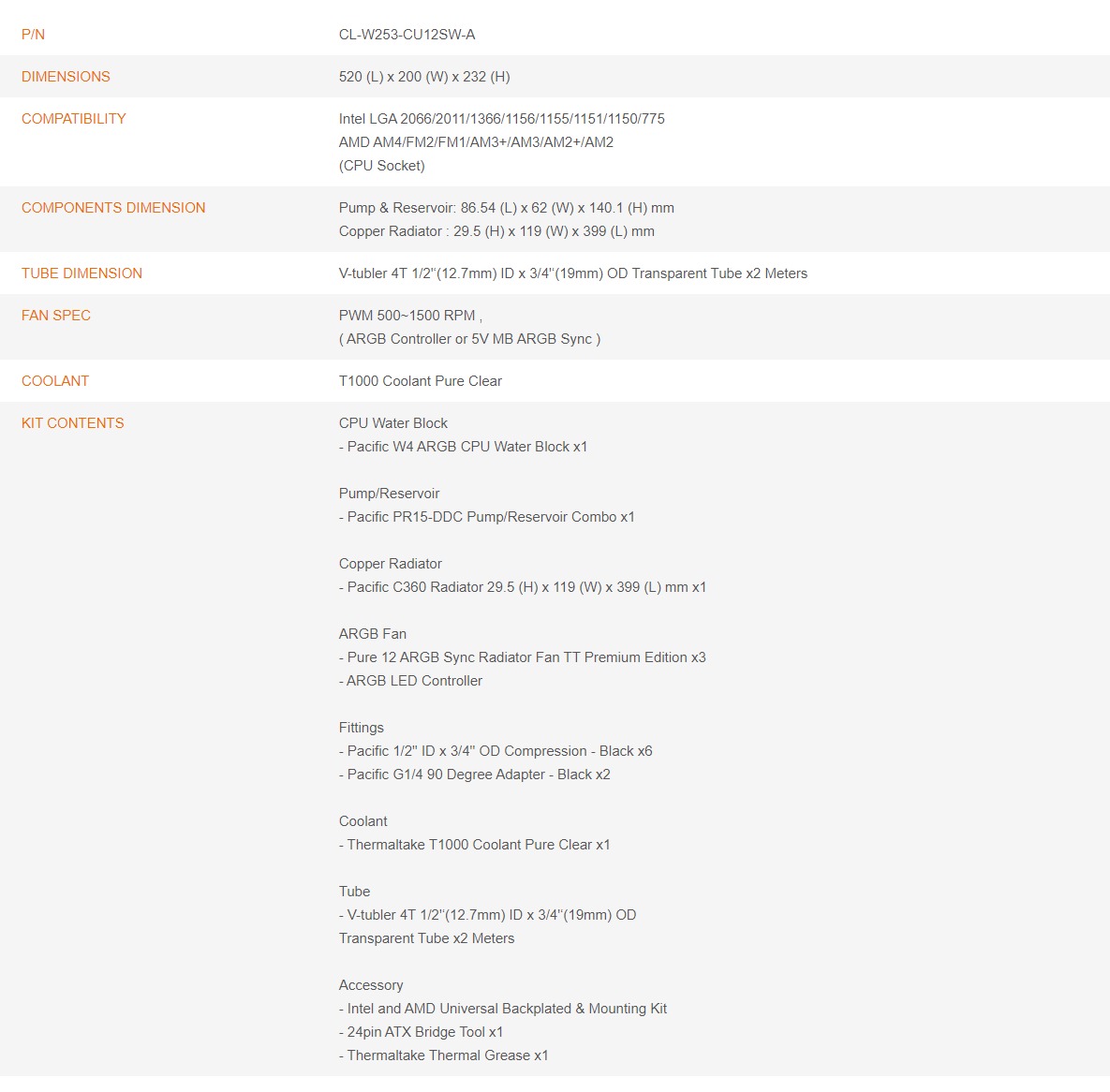
Task: Click the COOLANT row label
Action: (x=55, y=381)
